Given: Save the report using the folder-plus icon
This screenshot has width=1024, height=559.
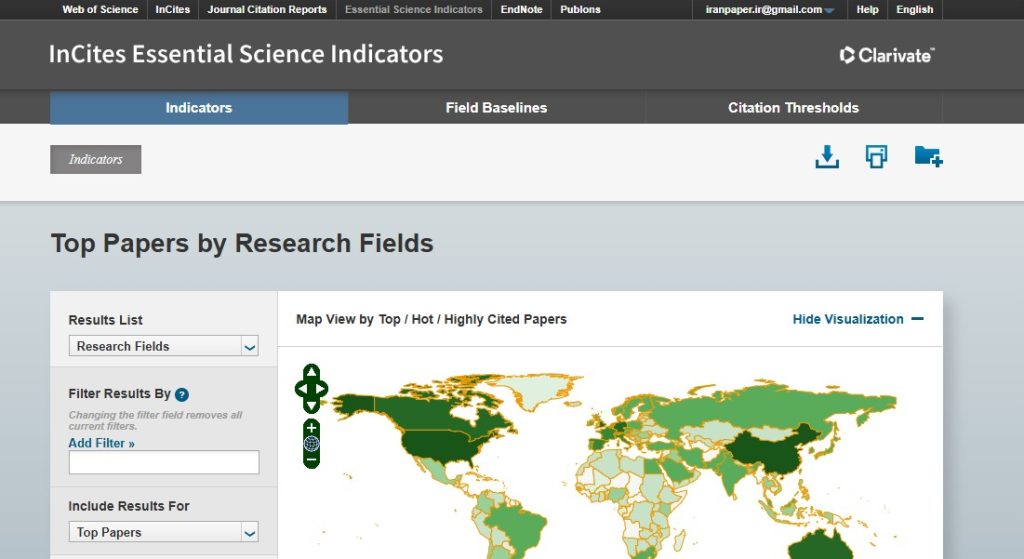Looking at the screenshot, I should click(928, 157).
